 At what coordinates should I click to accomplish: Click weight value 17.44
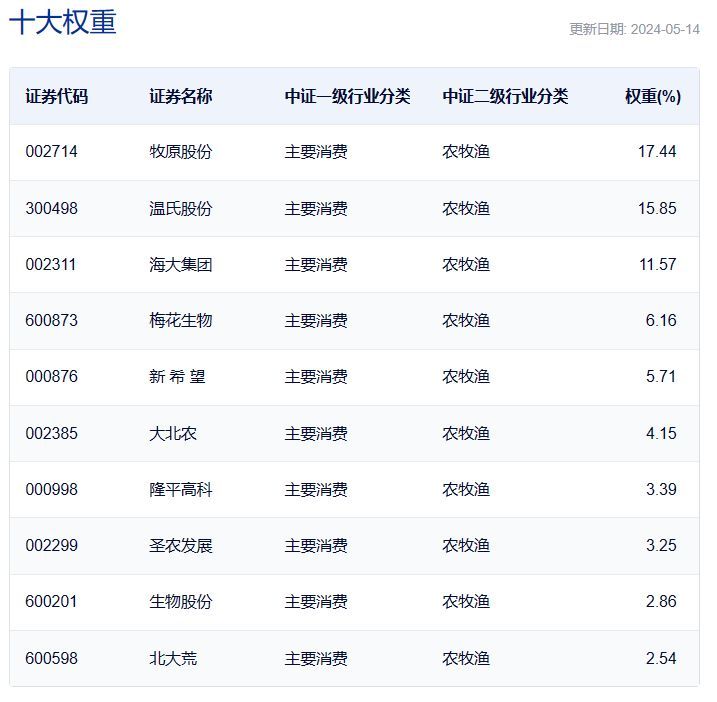pyautogui.click(x=657, y=151)
